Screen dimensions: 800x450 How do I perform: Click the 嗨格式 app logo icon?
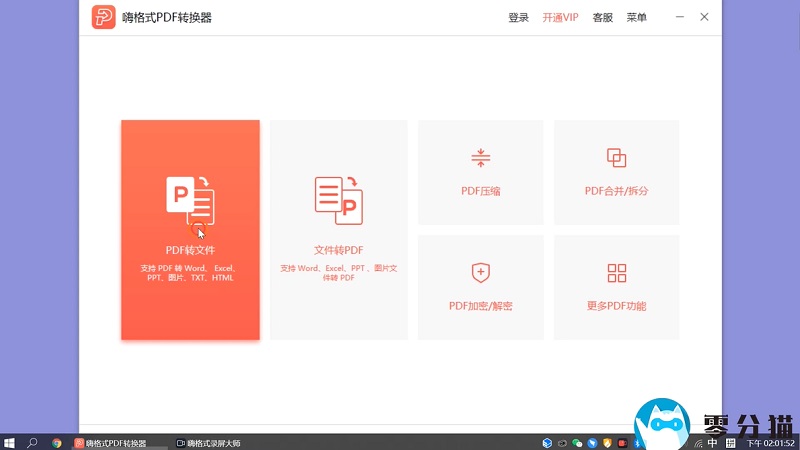coord(104,17)
